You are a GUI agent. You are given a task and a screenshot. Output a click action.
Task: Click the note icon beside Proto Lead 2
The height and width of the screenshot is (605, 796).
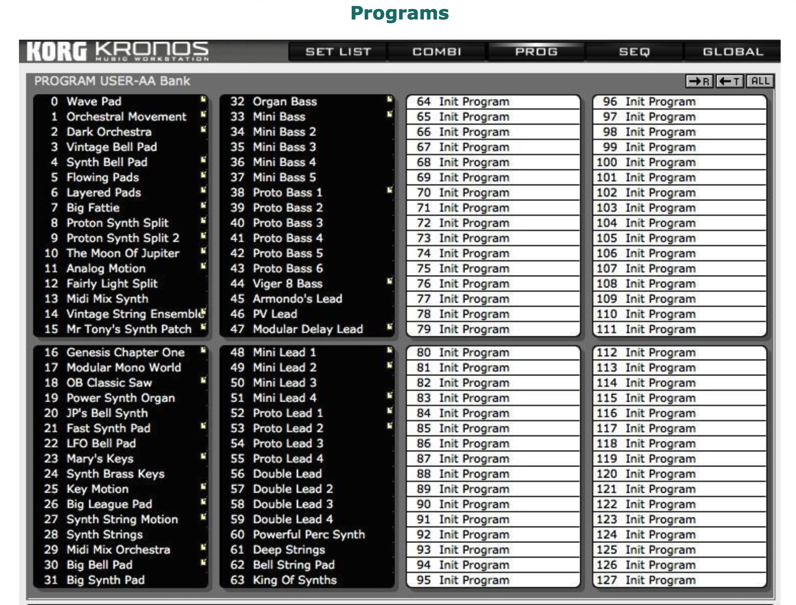coord(390,426)
